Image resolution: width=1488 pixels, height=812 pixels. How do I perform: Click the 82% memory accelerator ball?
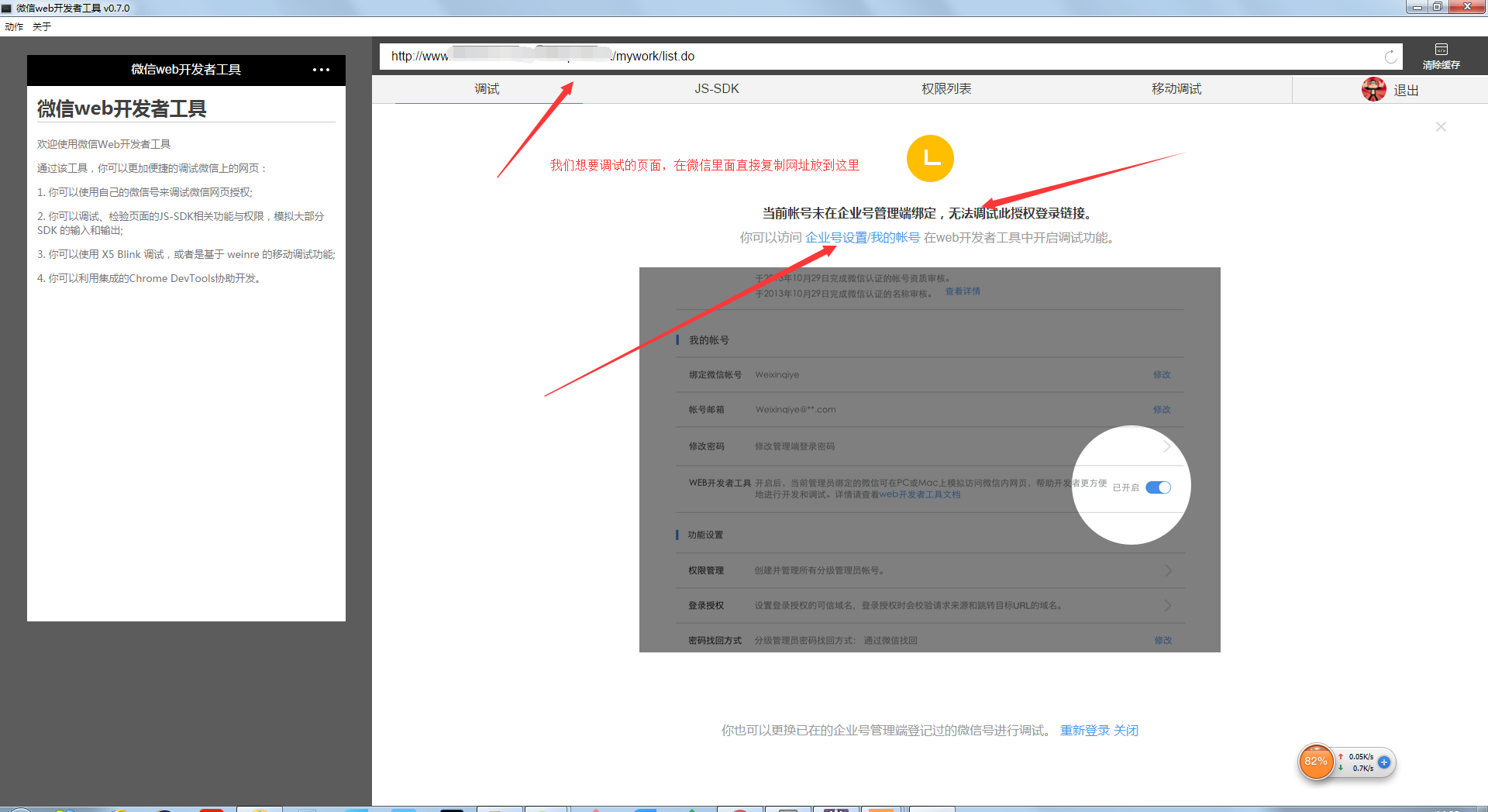click(x=1316, y=762)
